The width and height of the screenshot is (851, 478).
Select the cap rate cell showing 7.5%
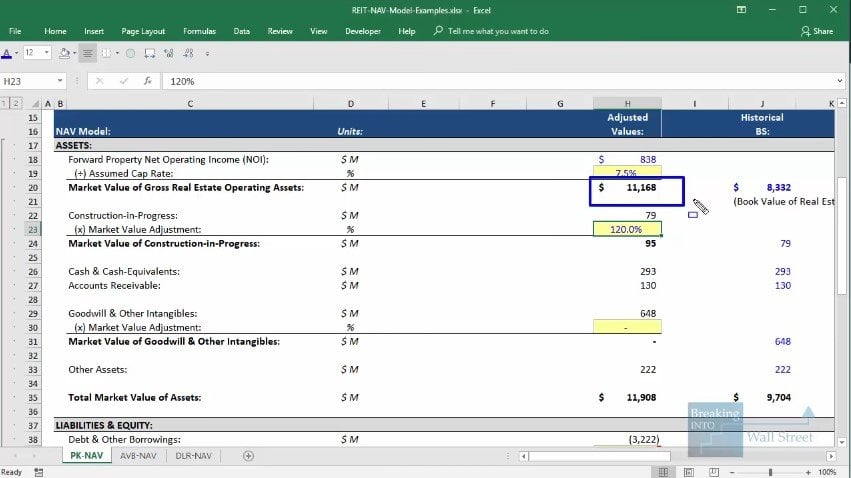(627, 172)
